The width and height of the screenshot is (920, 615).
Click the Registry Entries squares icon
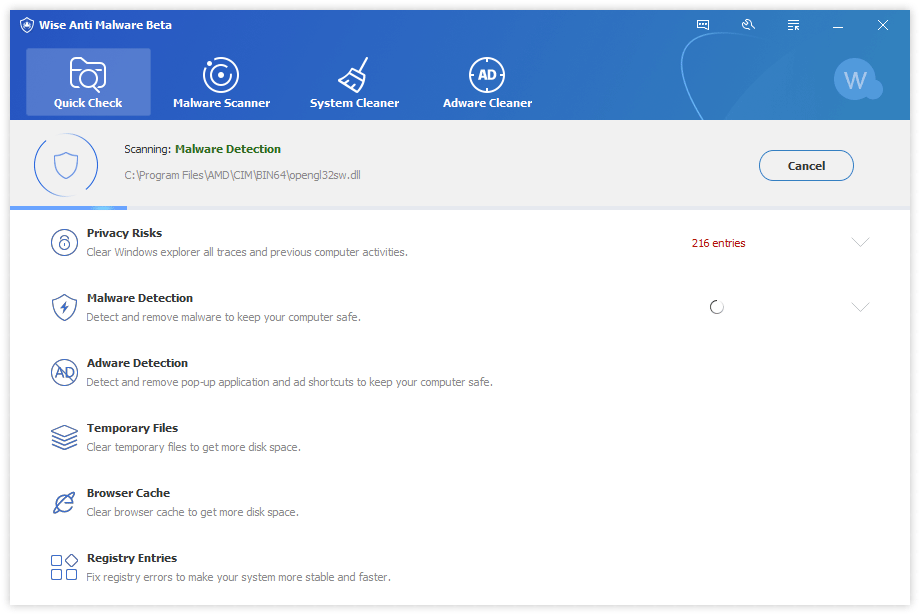point(64,567)
